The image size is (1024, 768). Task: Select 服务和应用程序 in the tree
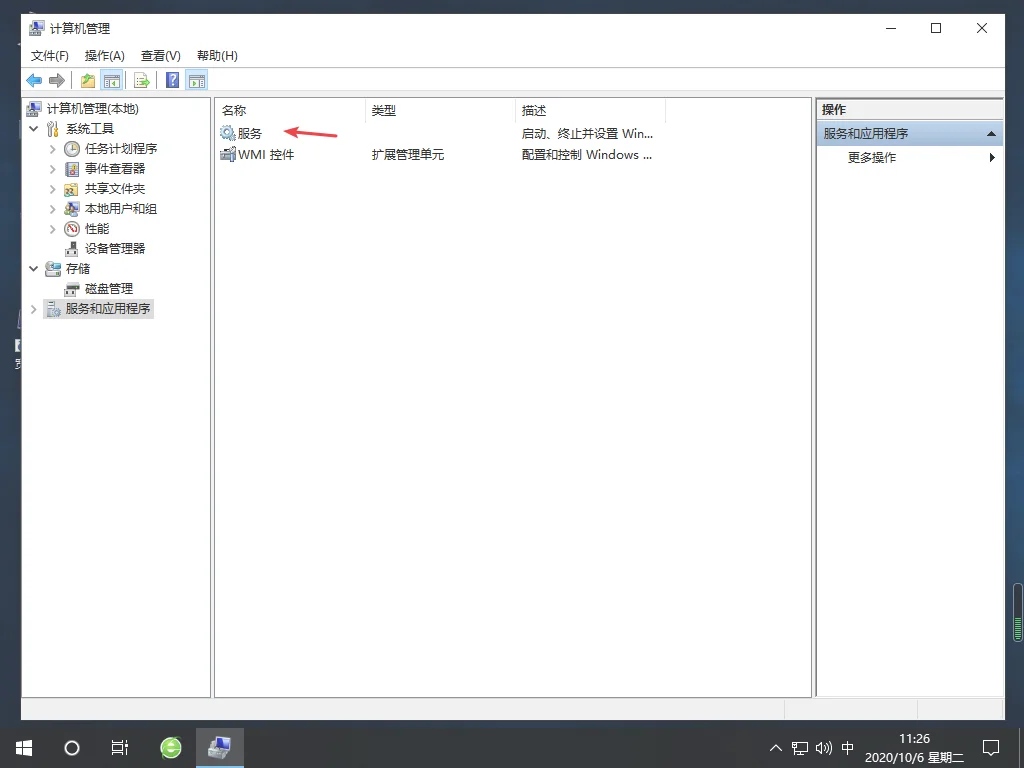pyautogui.click(x=108, y=309)
